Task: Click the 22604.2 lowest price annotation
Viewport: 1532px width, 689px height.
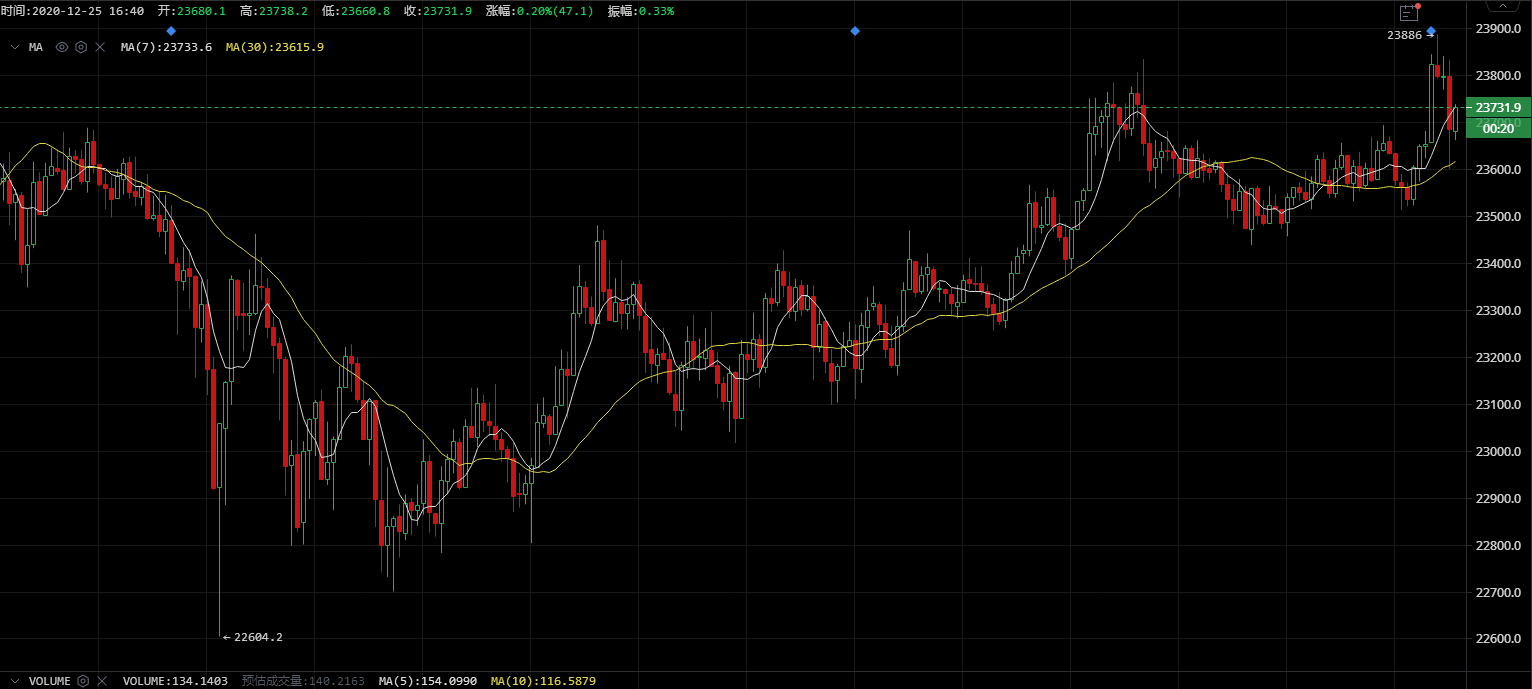Action: 257,637
